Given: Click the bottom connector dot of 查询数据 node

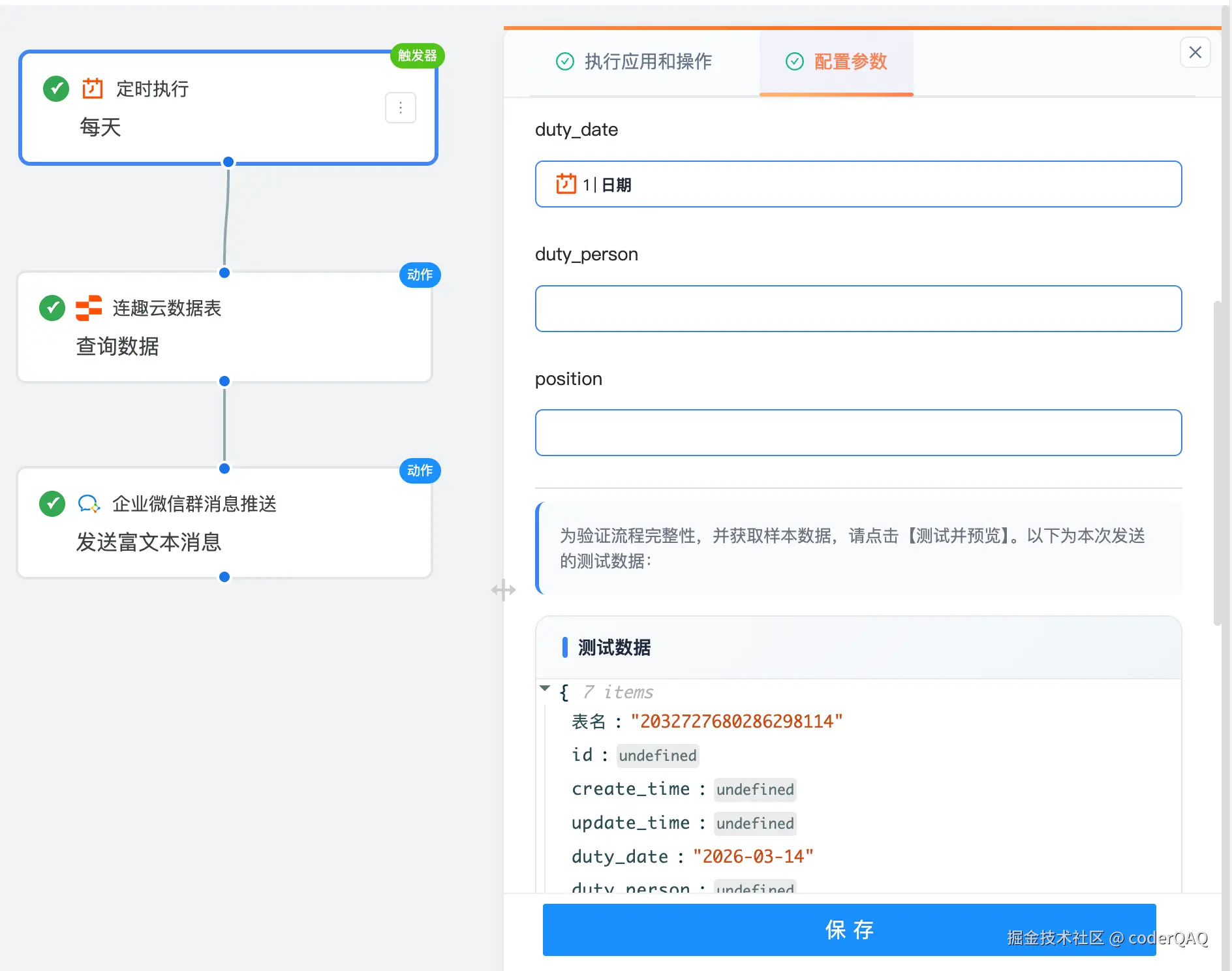Looking at the screenshot, I should point(224,381).
